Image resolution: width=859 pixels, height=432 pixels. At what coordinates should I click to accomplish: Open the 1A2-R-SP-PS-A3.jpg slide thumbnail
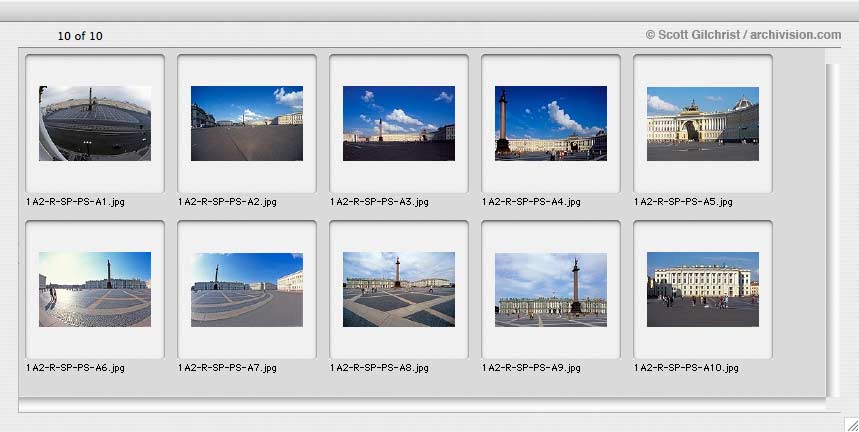point(399,123)
